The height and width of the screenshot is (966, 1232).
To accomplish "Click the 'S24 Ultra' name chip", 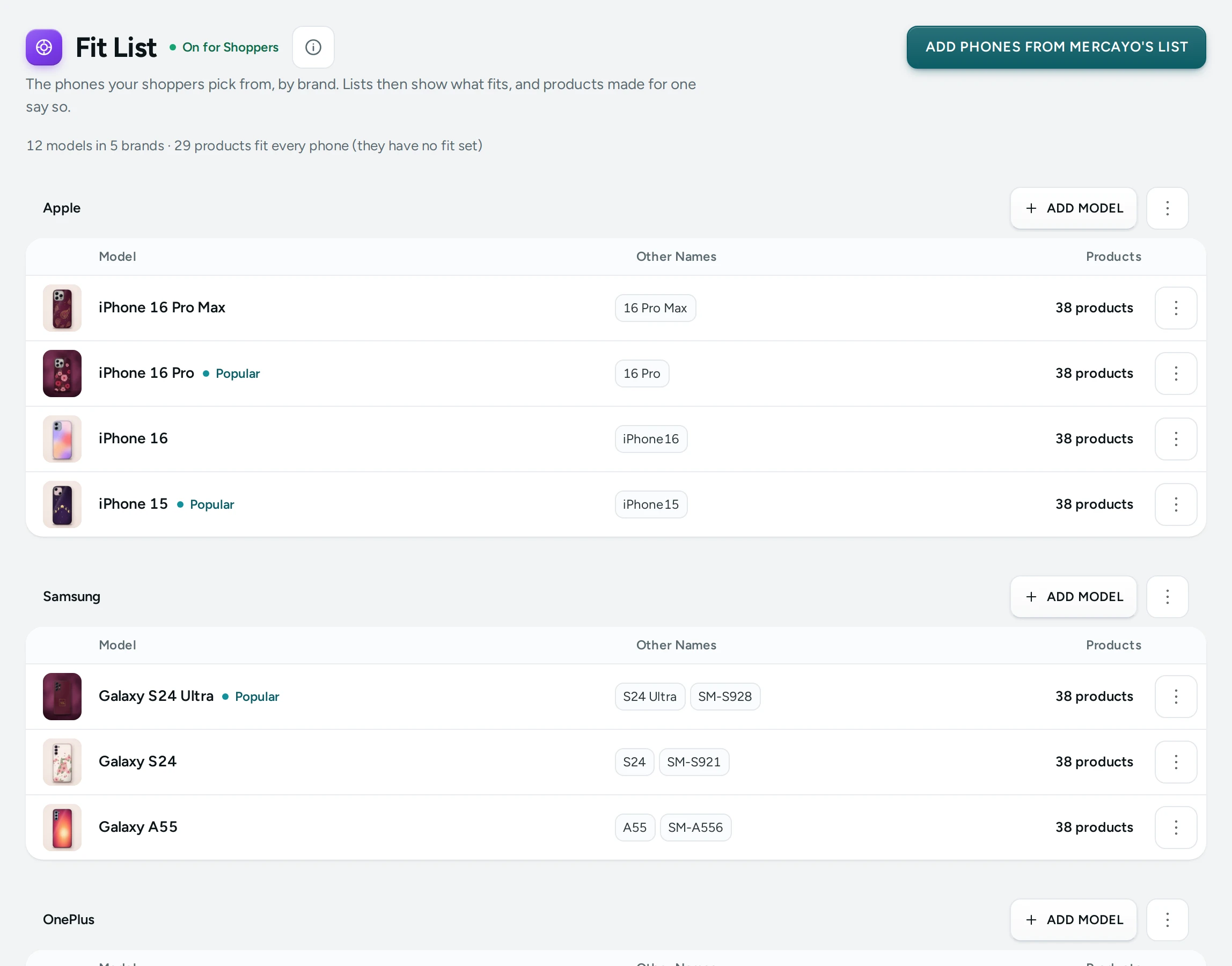I will 650,697.
